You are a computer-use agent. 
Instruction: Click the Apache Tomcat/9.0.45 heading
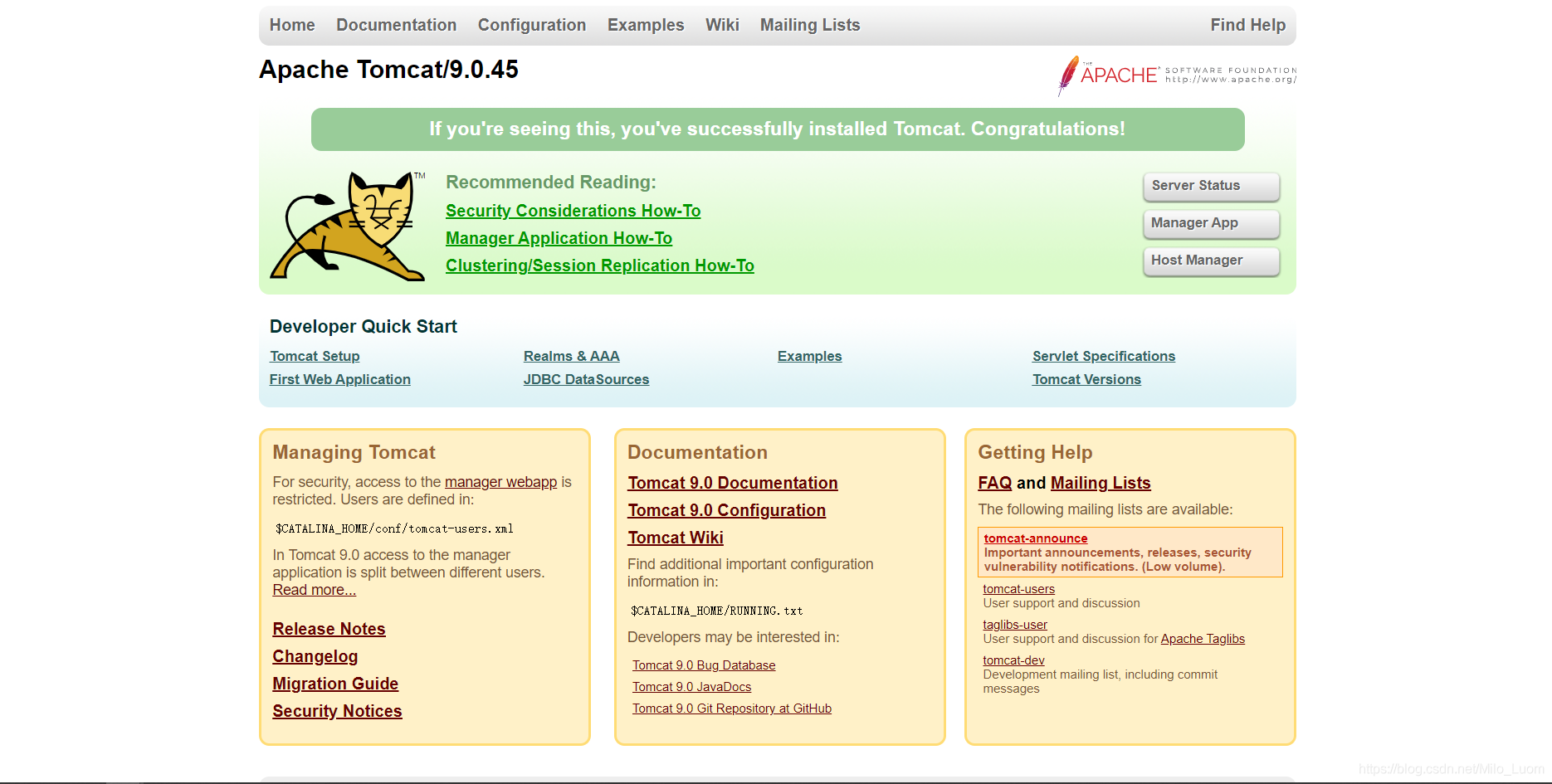pos(388,70)
